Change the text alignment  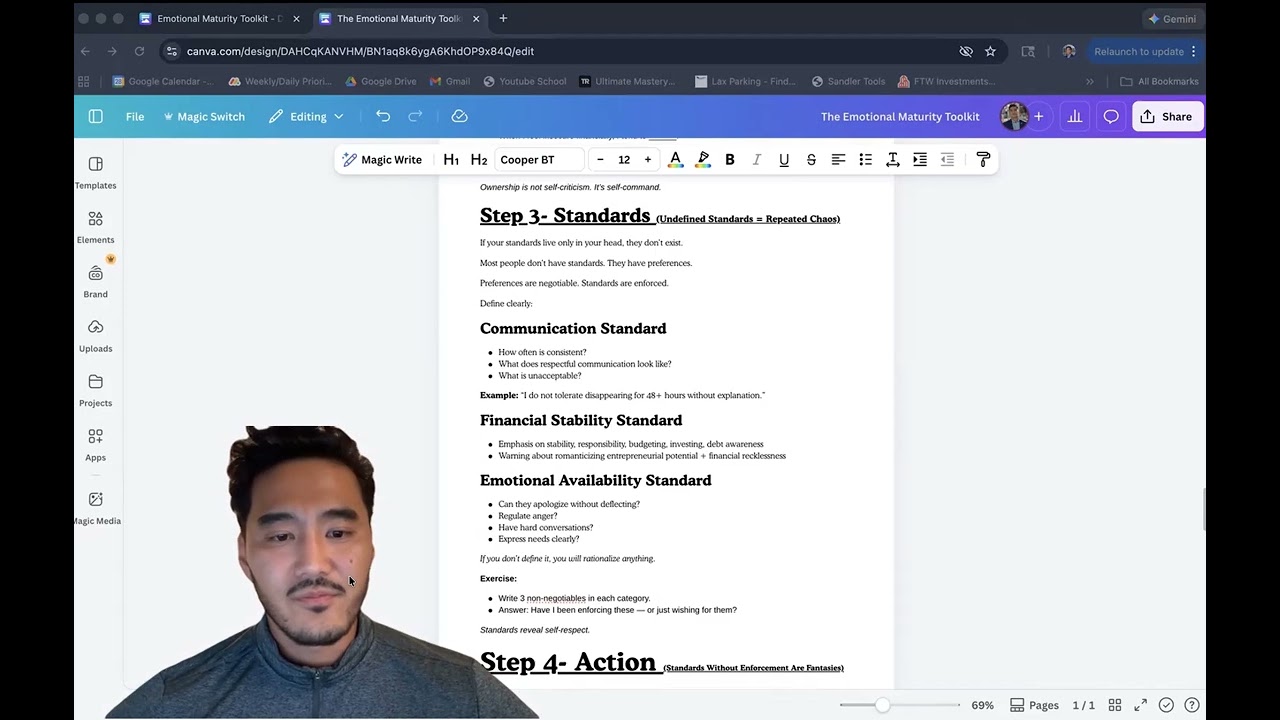[x=838, y=160]
